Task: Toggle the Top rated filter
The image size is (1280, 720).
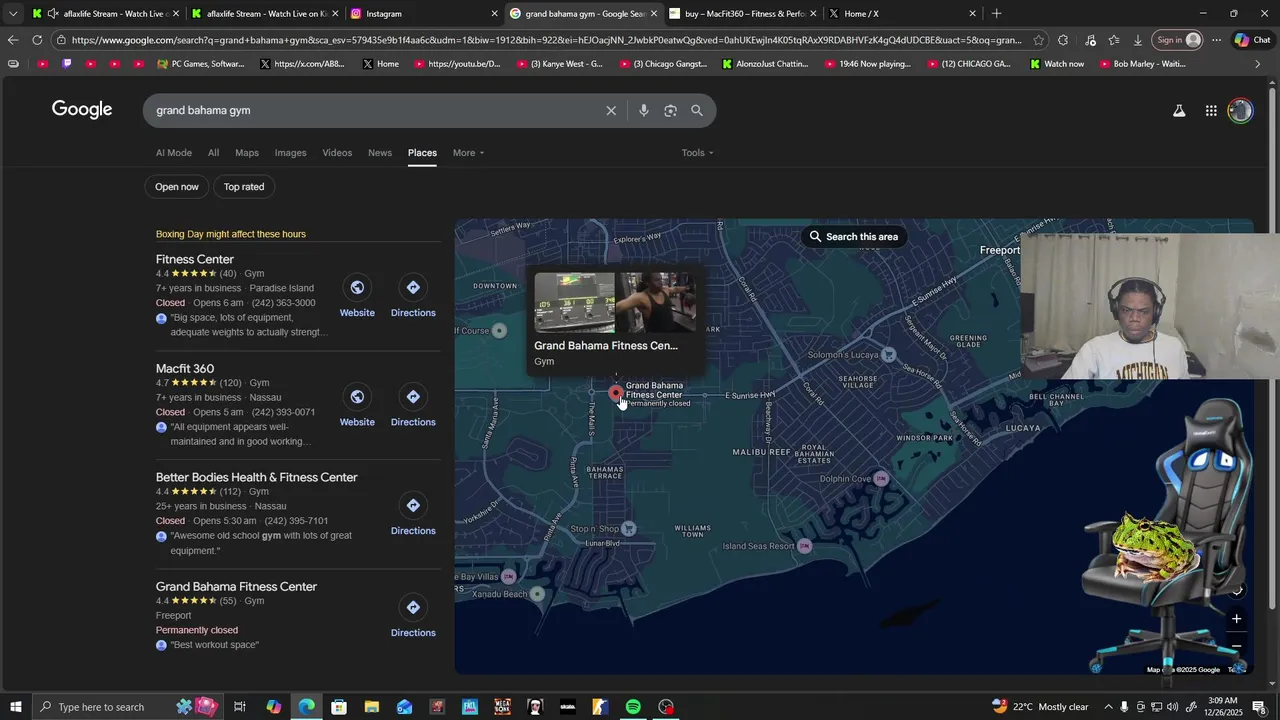Action: (x=244, y=187)
